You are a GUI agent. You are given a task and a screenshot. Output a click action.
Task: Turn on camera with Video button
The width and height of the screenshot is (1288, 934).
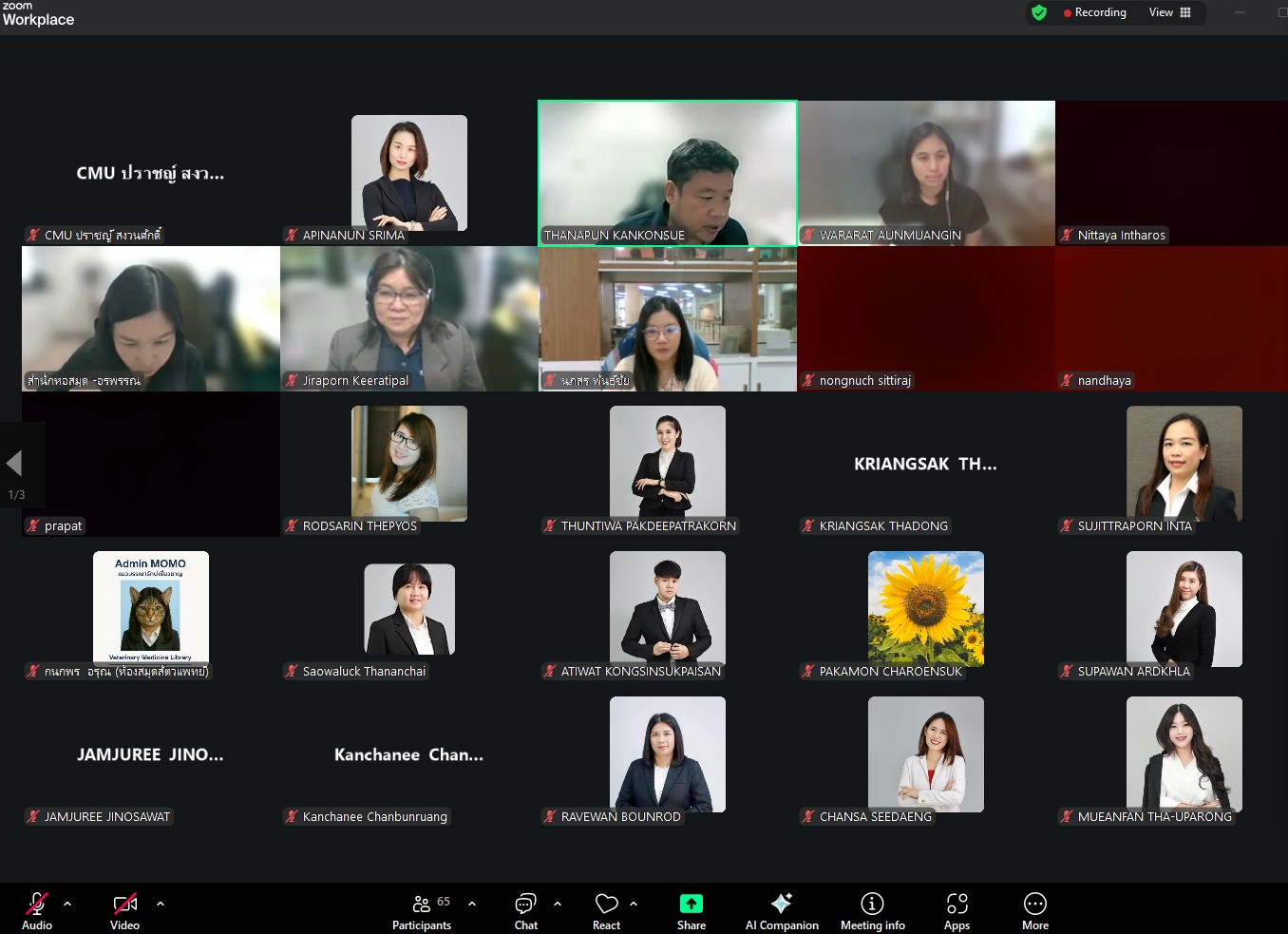coord(124,910)
